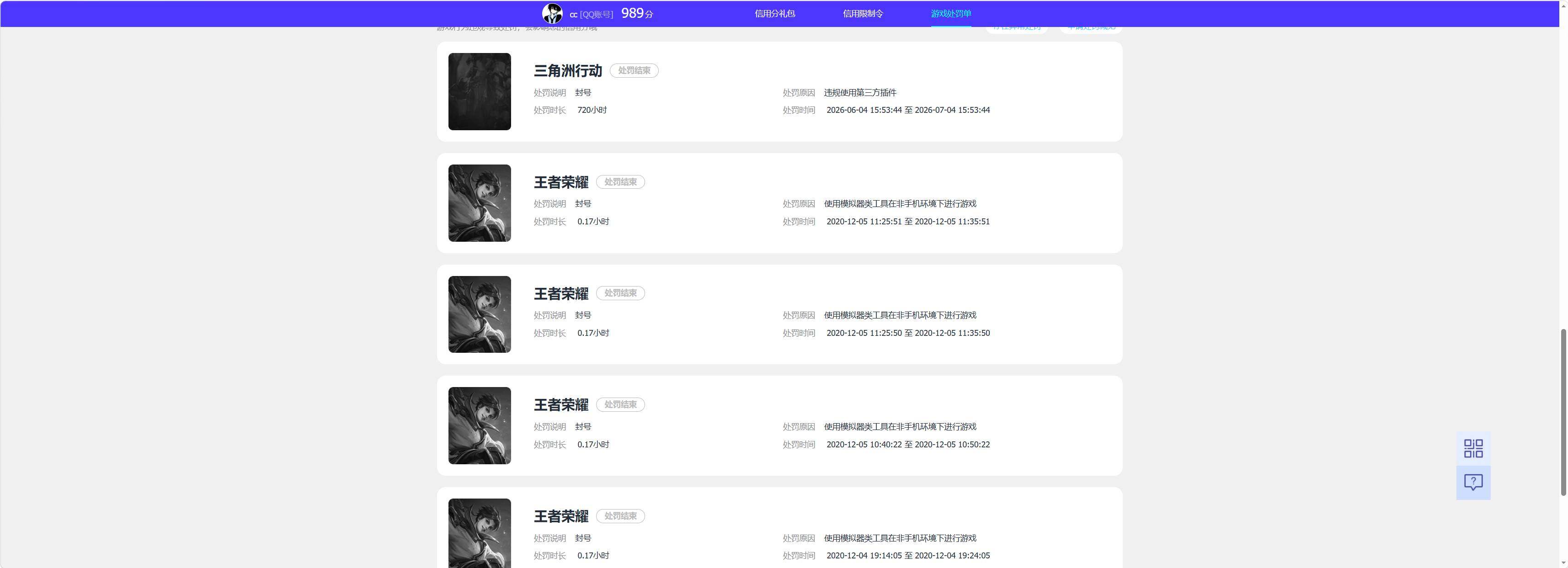Click the 王者荣耀 title on the 19:14:05 card
The image size is (1568, 568).
click(561, 516)
